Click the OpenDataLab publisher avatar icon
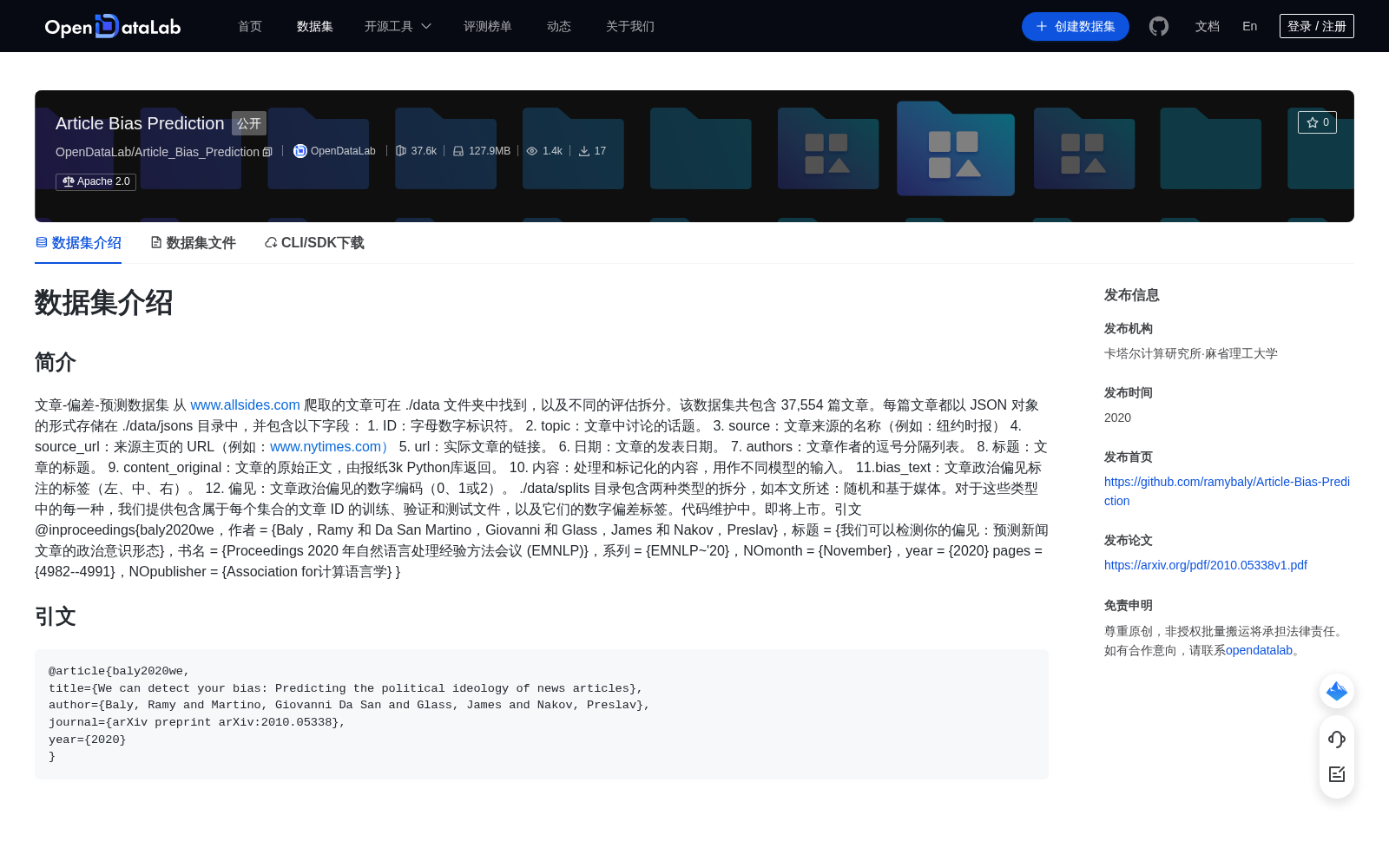 point(300,151)
